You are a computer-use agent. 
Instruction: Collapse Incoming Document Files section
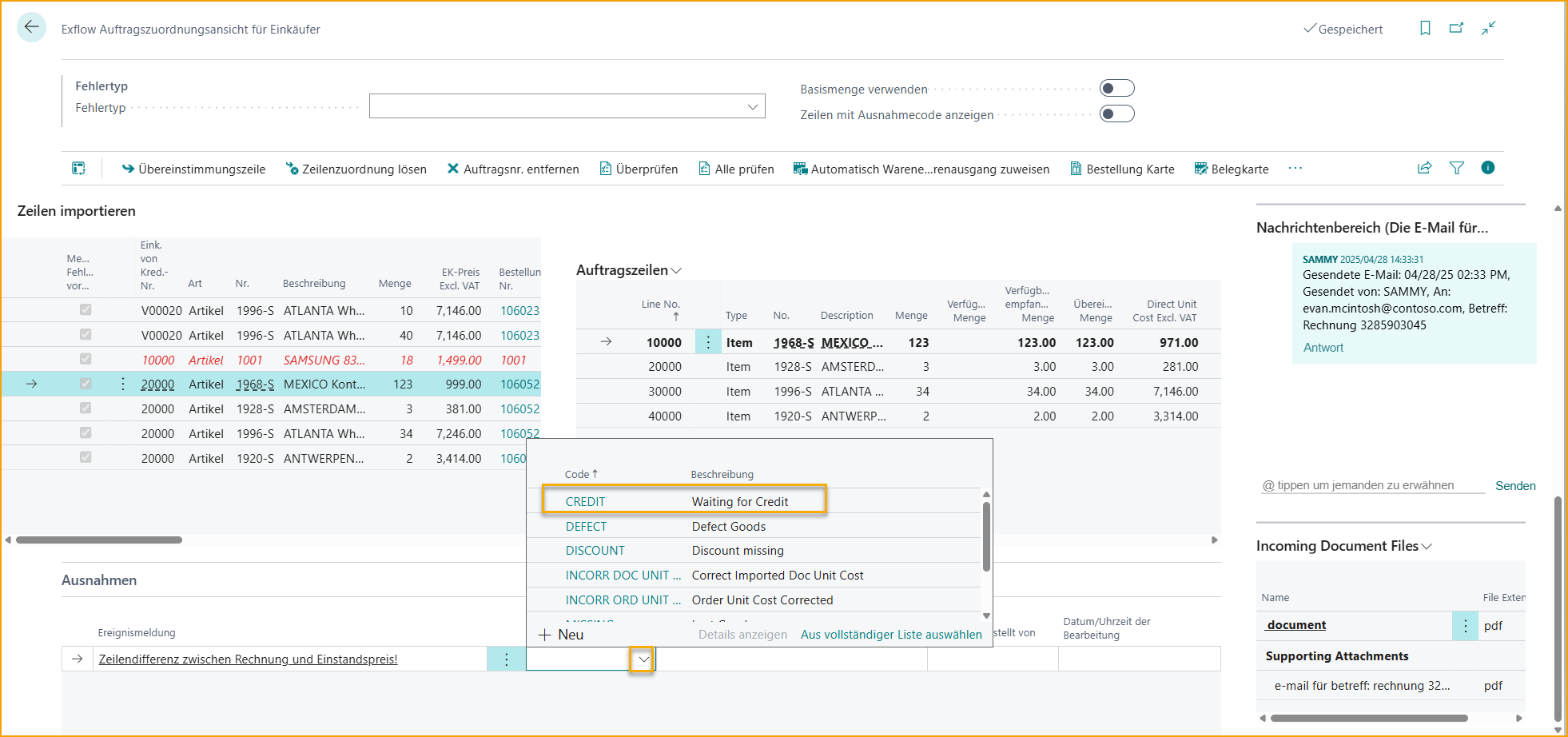(1427, 547)
